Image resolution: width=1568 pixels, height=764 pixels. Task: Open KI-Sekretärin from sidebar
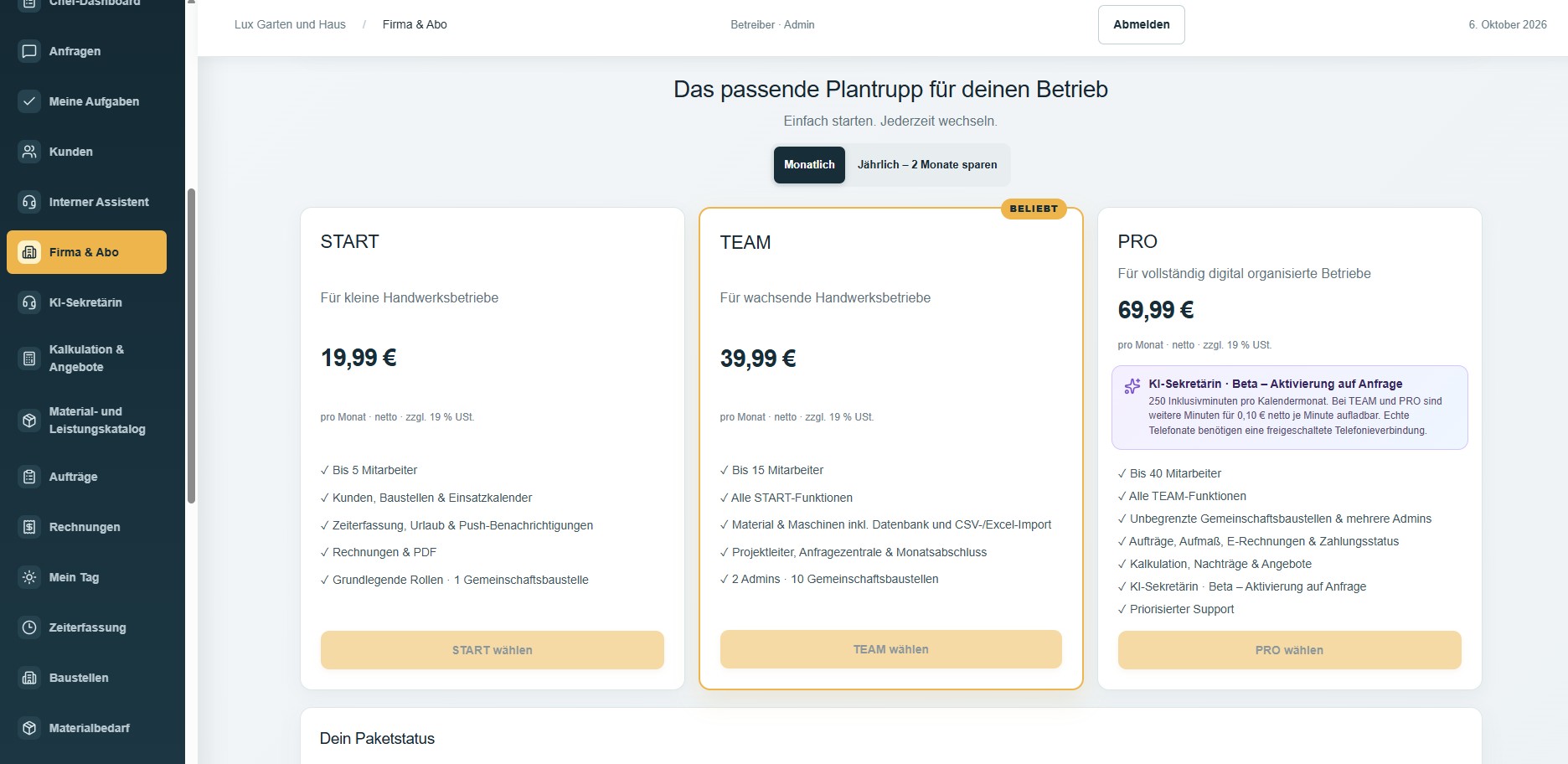coord(86,302)
